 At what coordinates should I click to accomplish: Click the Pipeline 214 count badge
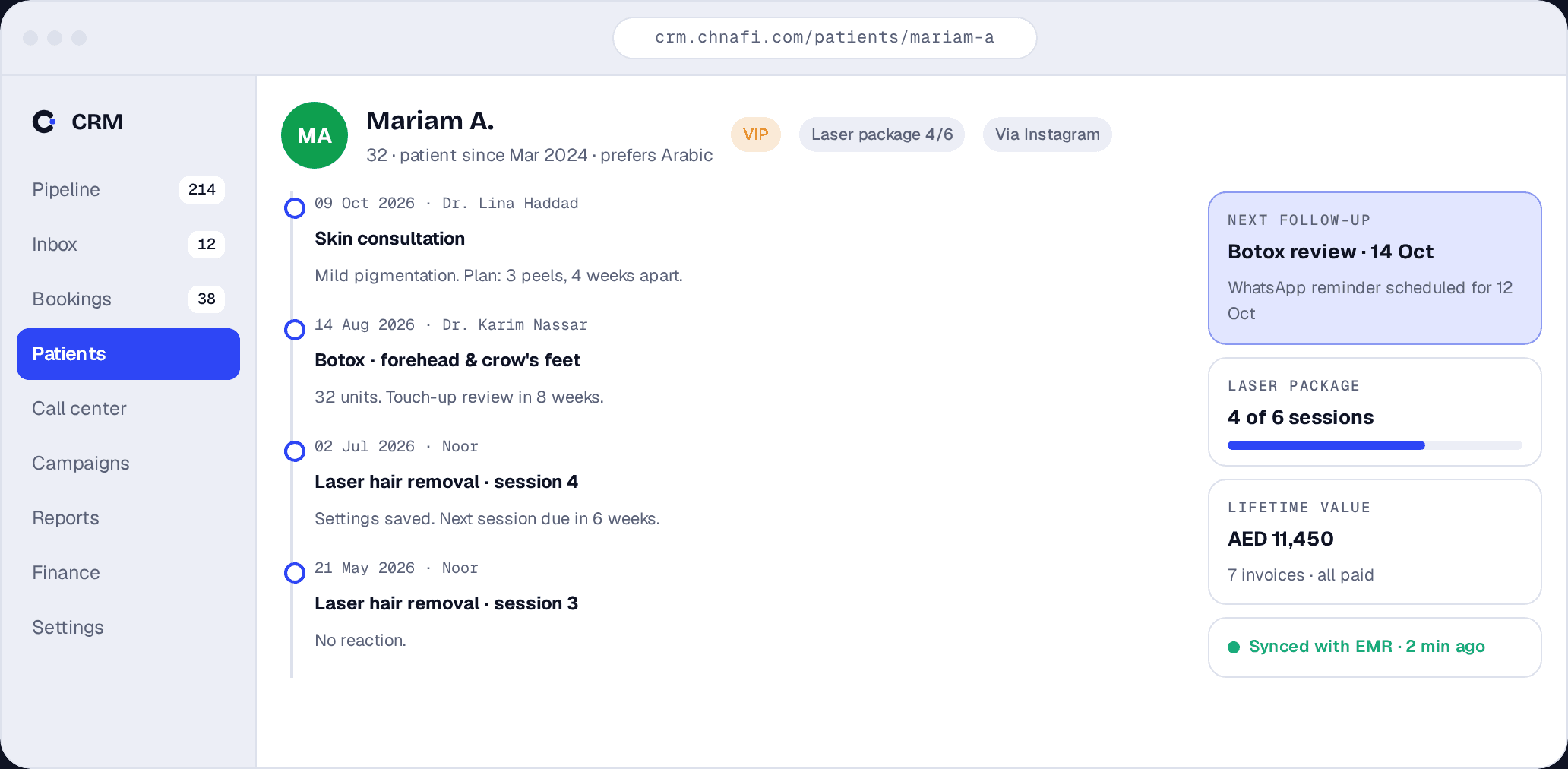click(202, 190)
